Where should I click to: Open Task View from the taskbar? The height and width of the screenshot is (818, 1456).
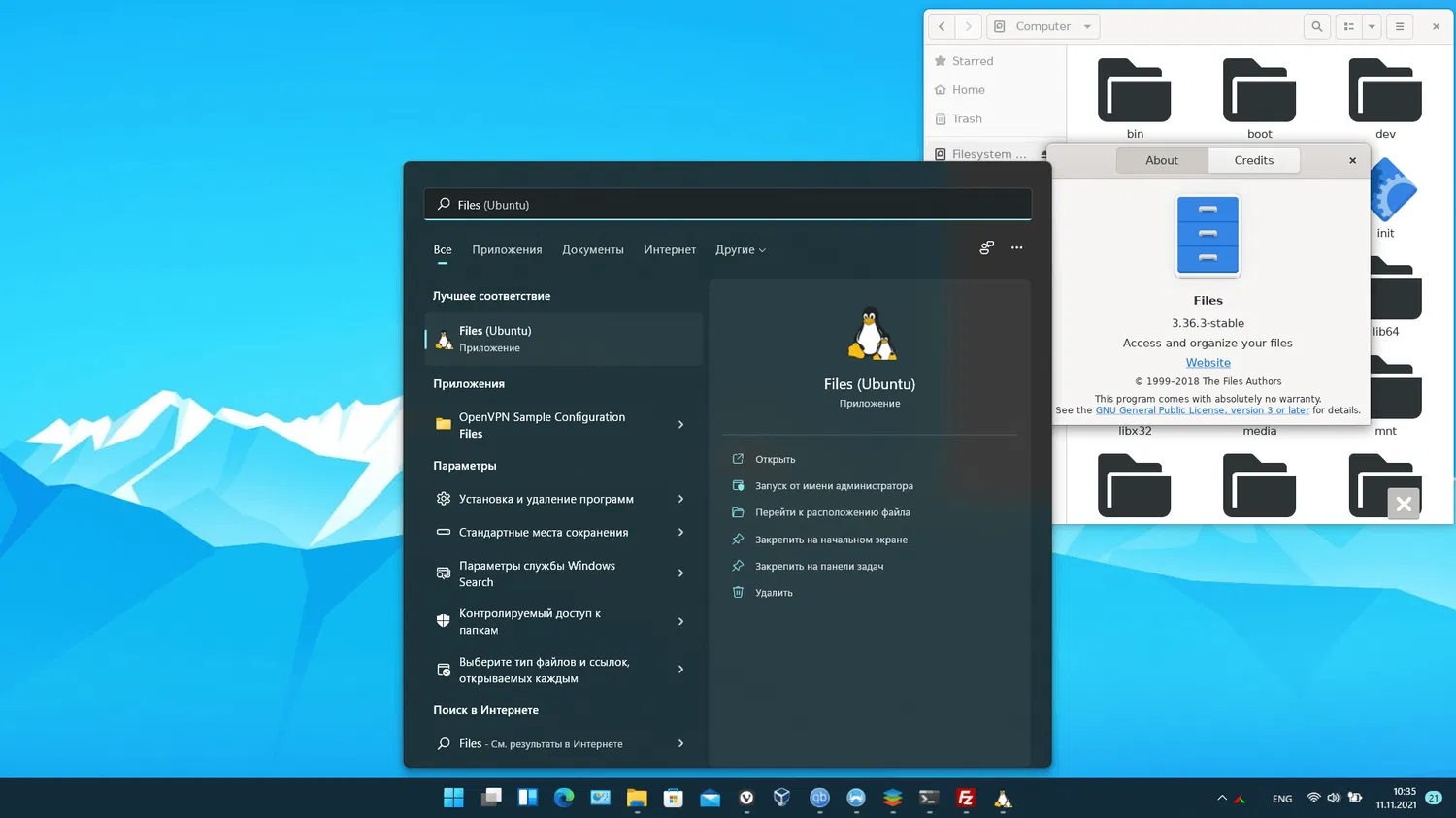[x=491, y=798]
